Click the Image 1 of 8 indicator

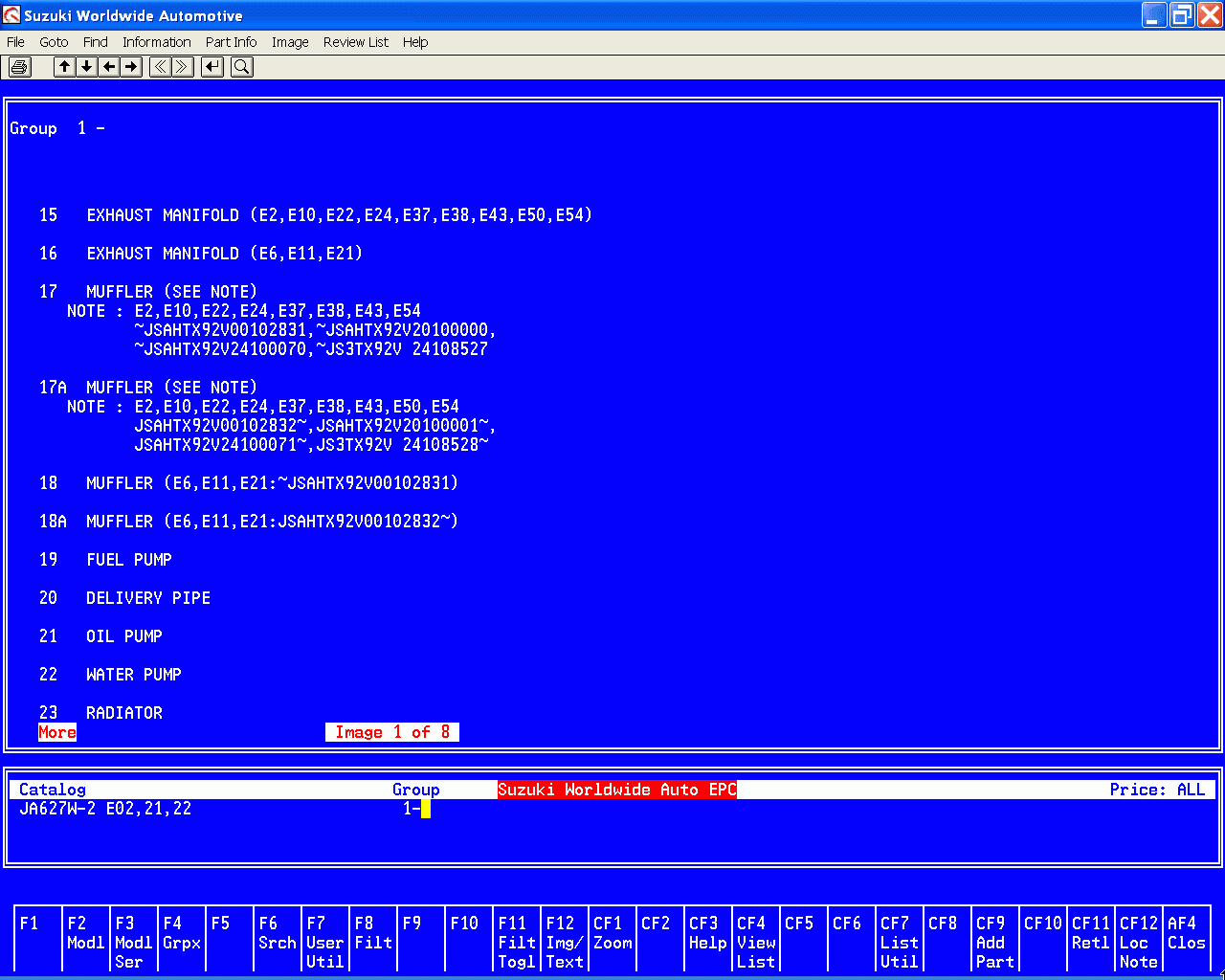pos(392,732)
